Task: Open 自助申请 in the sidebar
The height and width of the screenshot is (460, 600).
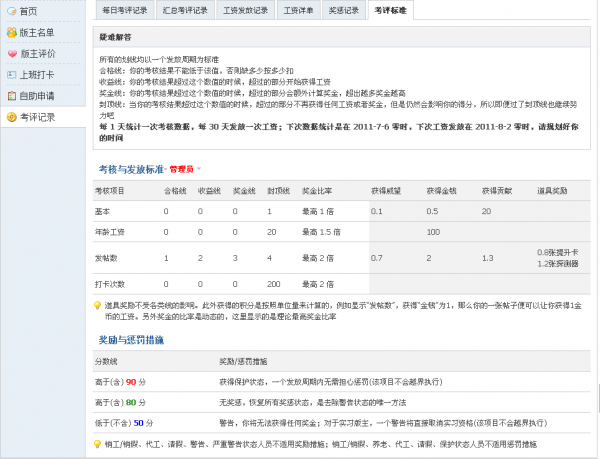Action: [37, 96]
